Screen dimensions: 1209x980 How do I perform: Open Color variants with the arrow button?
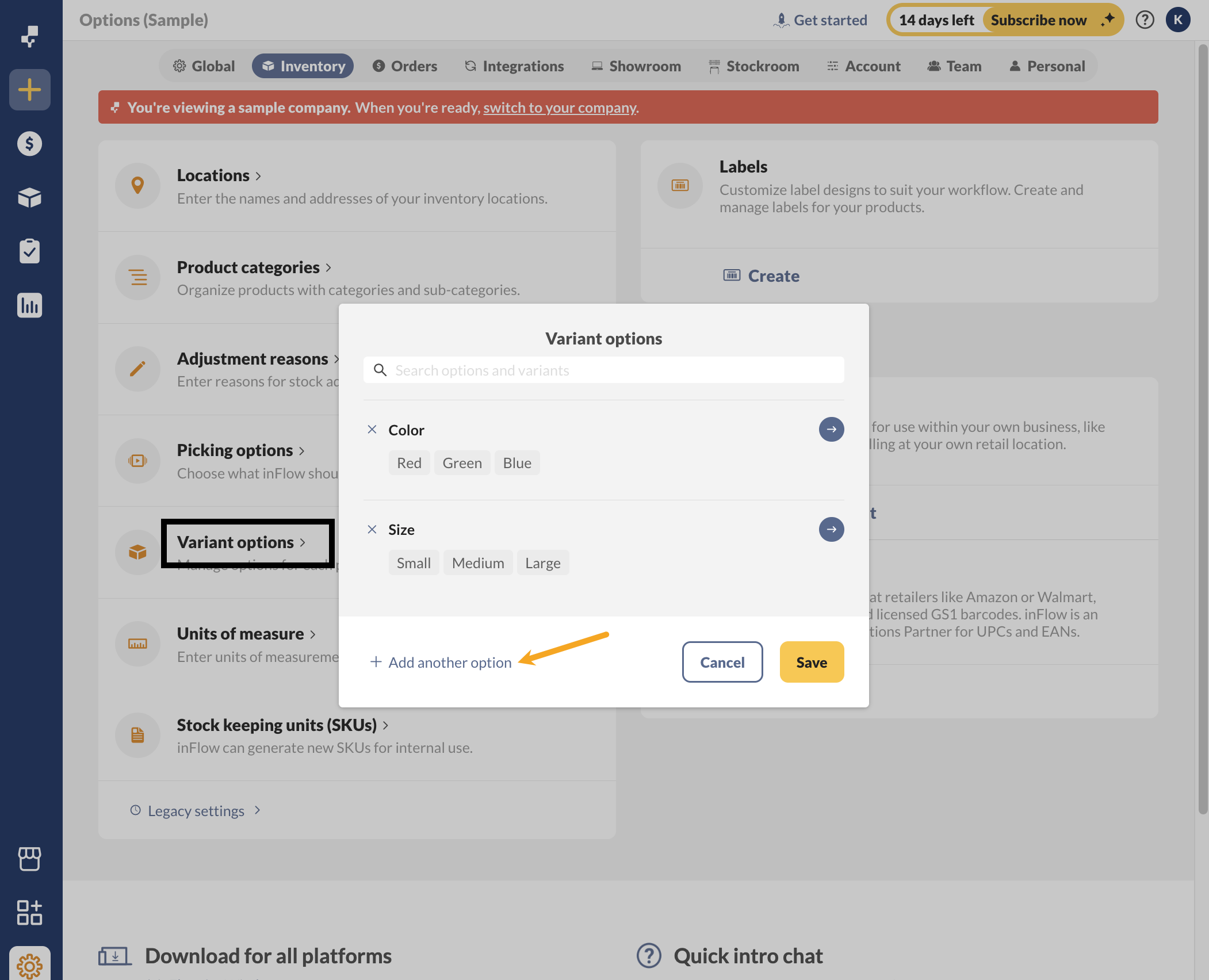[831, 429]
